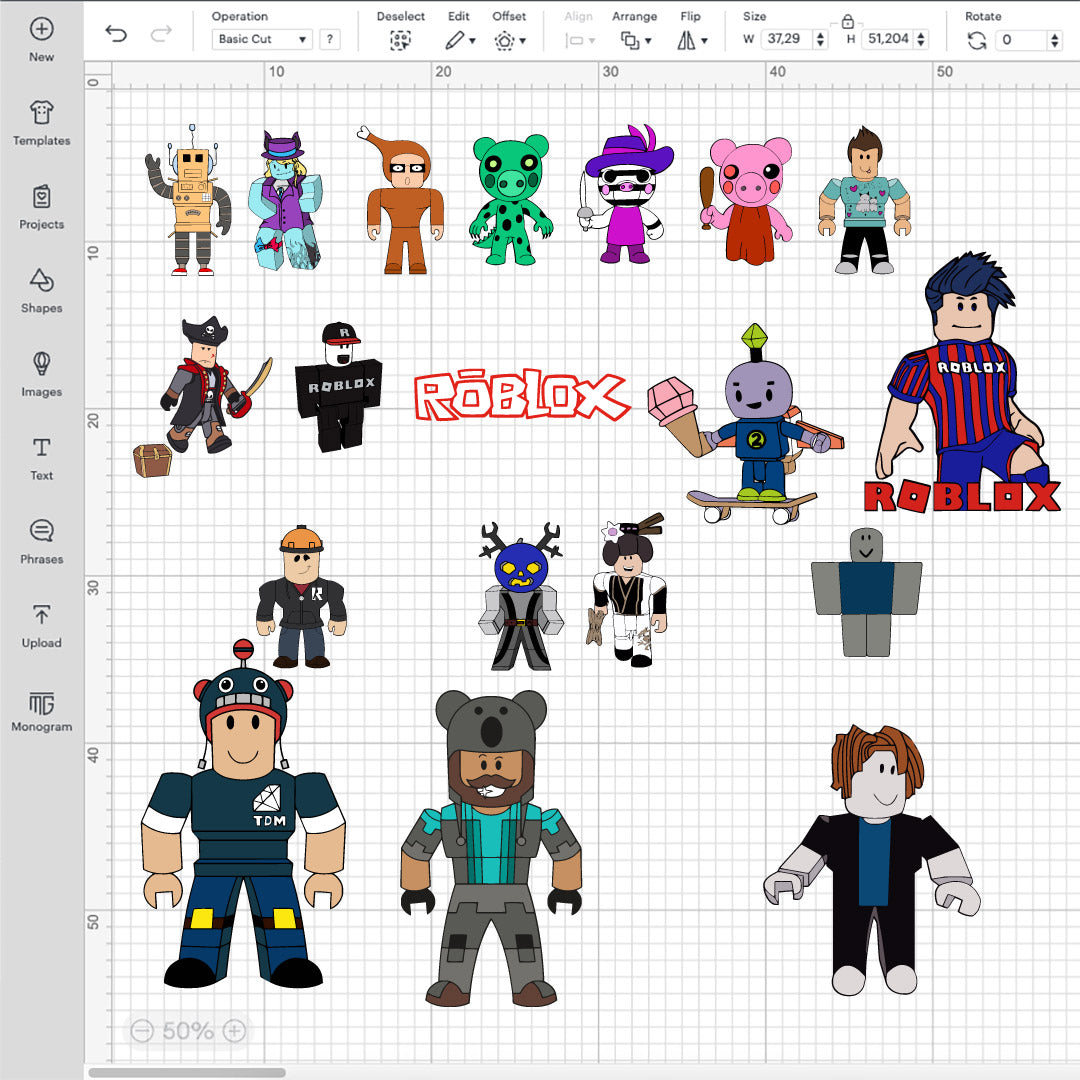Select the TDM shirt character
Image resolution: width=1080 pixels, height=1080 pixels.
243,814
